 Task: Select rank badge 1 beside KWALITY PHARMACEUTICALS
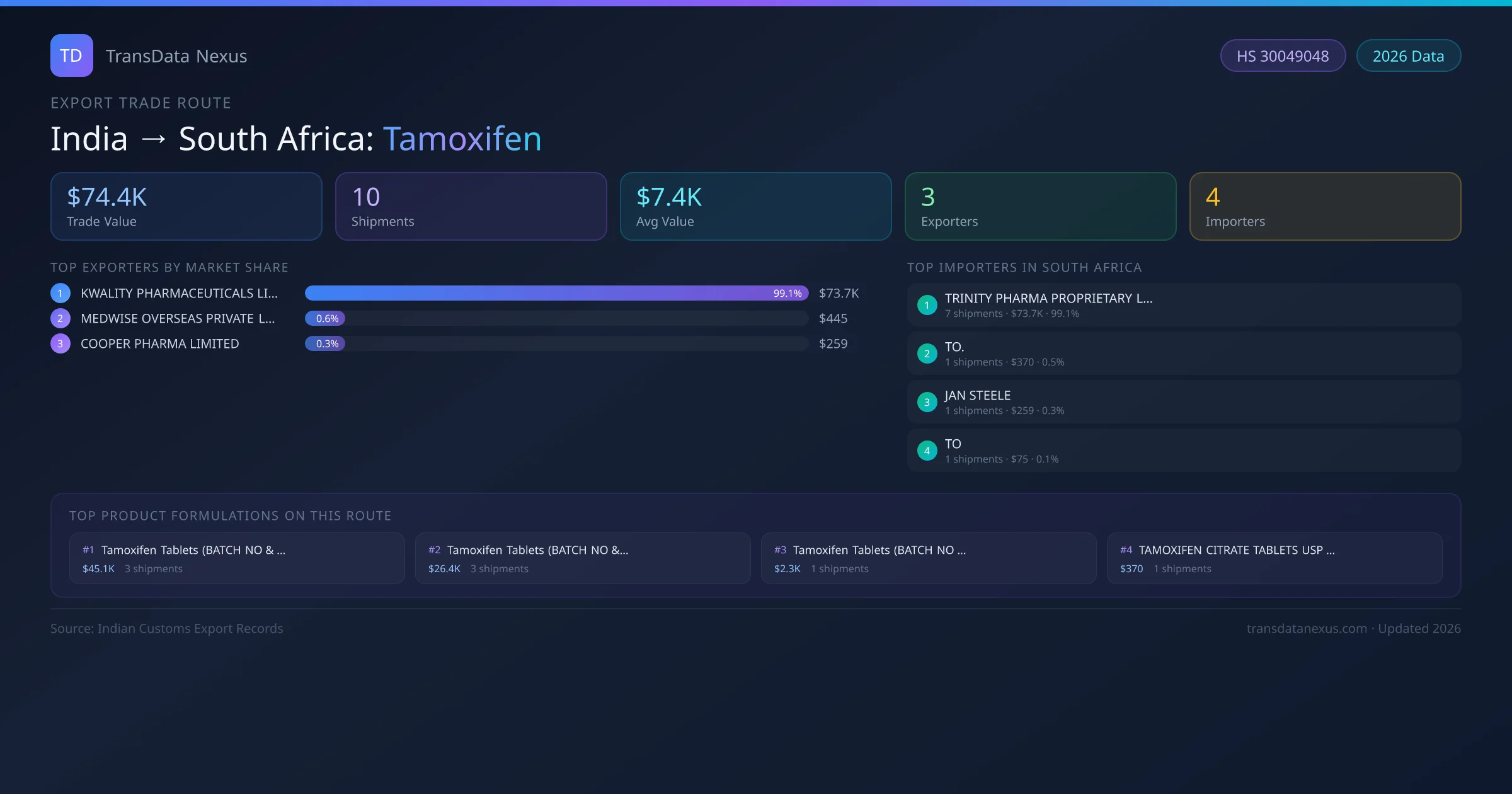click(x=60, y=292)
